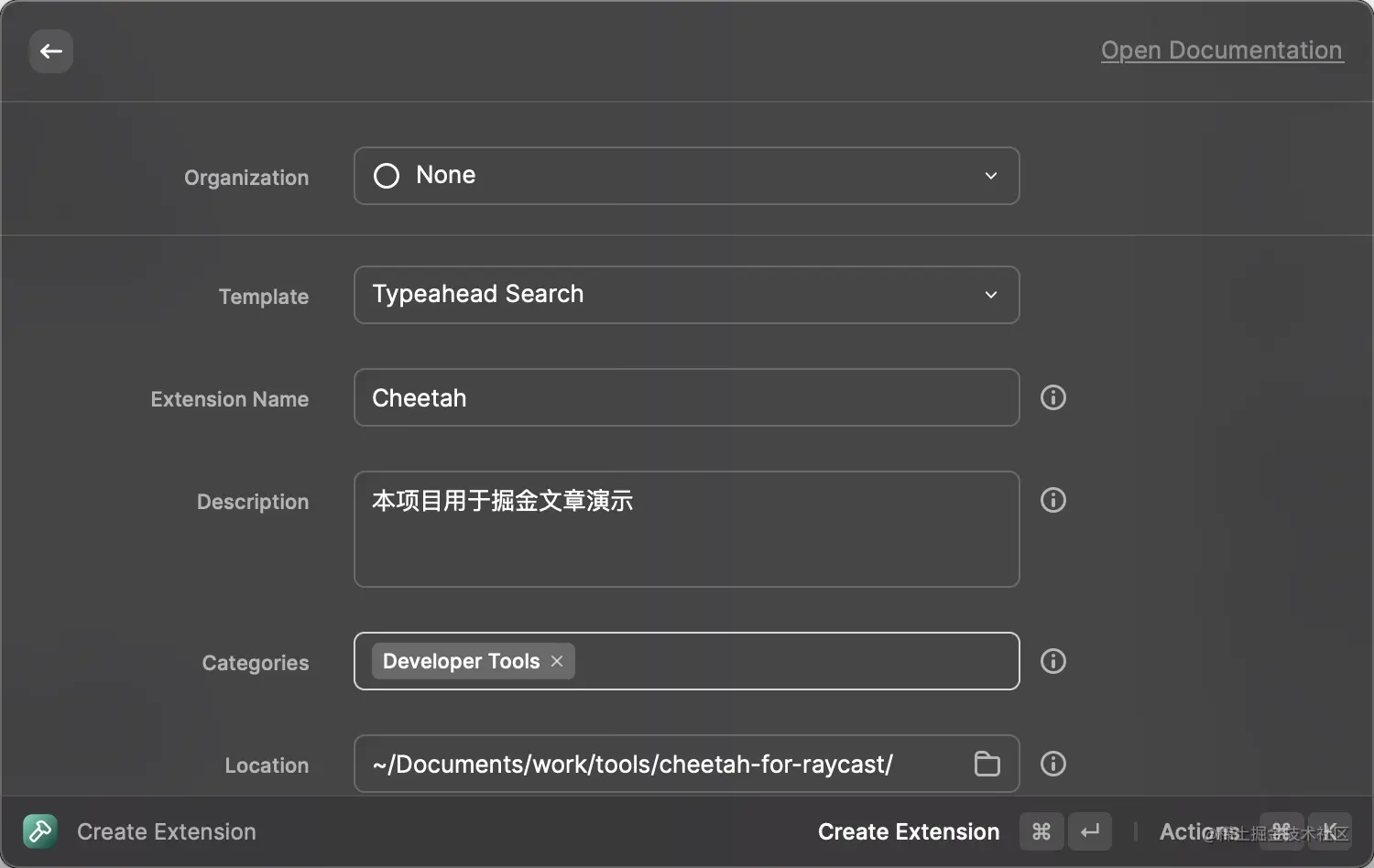This screenshot has height=868, width=1374.
Task: Show info for Description field
Action: click(1053, 500)
